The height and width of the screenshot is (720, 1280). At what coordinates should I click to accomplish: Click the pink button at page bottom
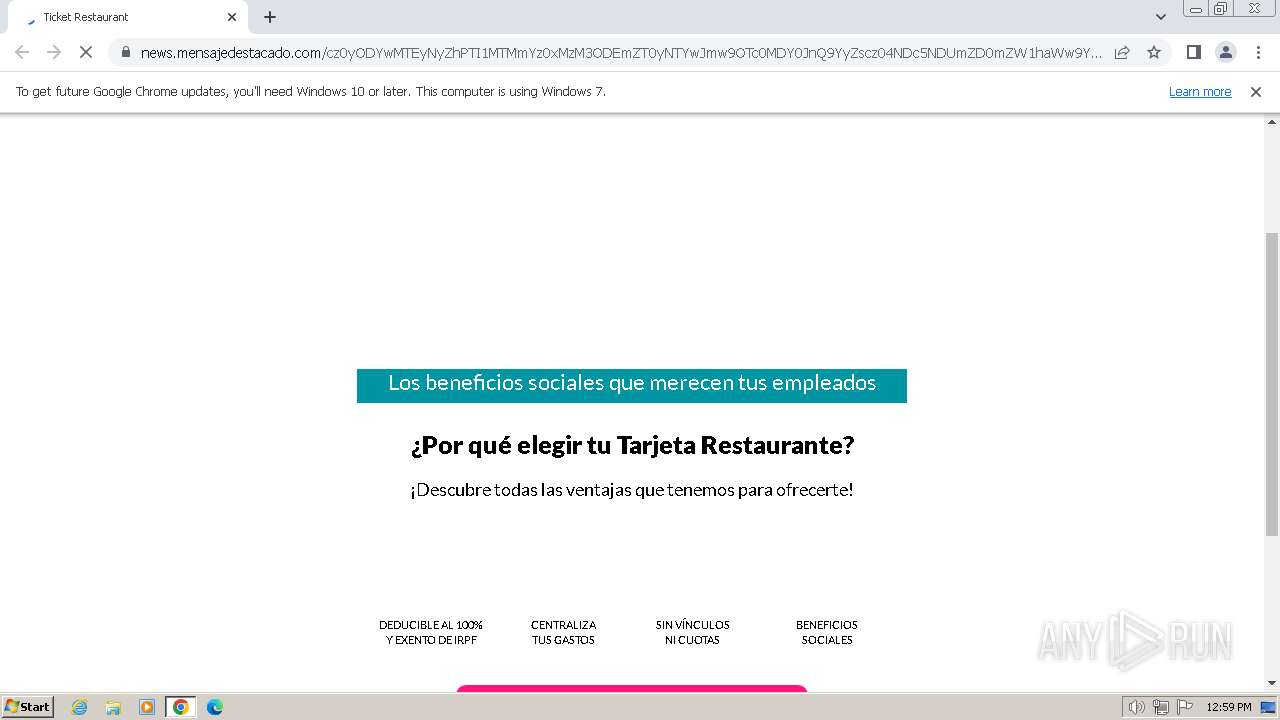pyautogui.click(x=632, y=688)
